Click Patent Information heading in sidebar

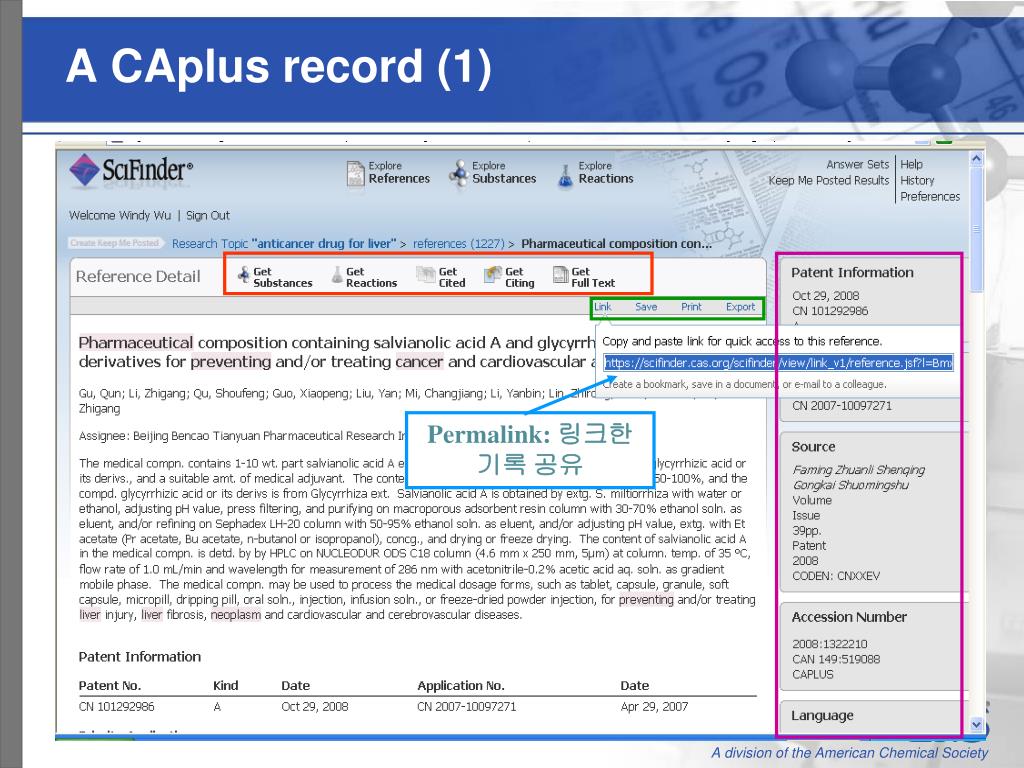(852, 273)
